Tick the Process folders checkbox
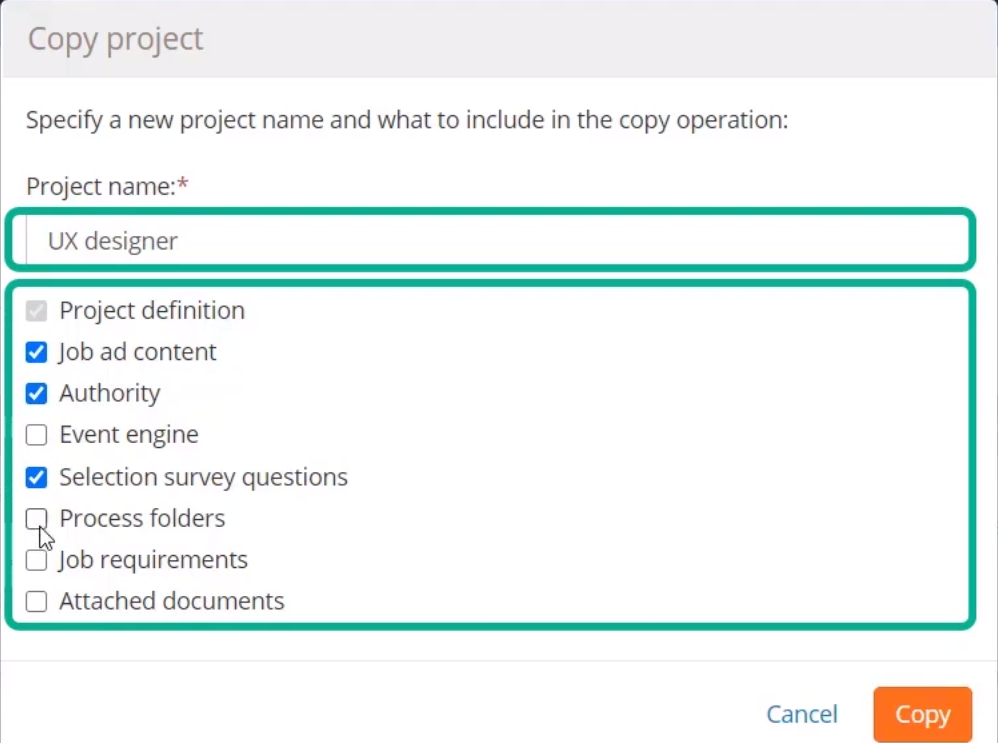 tap(36, 518)
